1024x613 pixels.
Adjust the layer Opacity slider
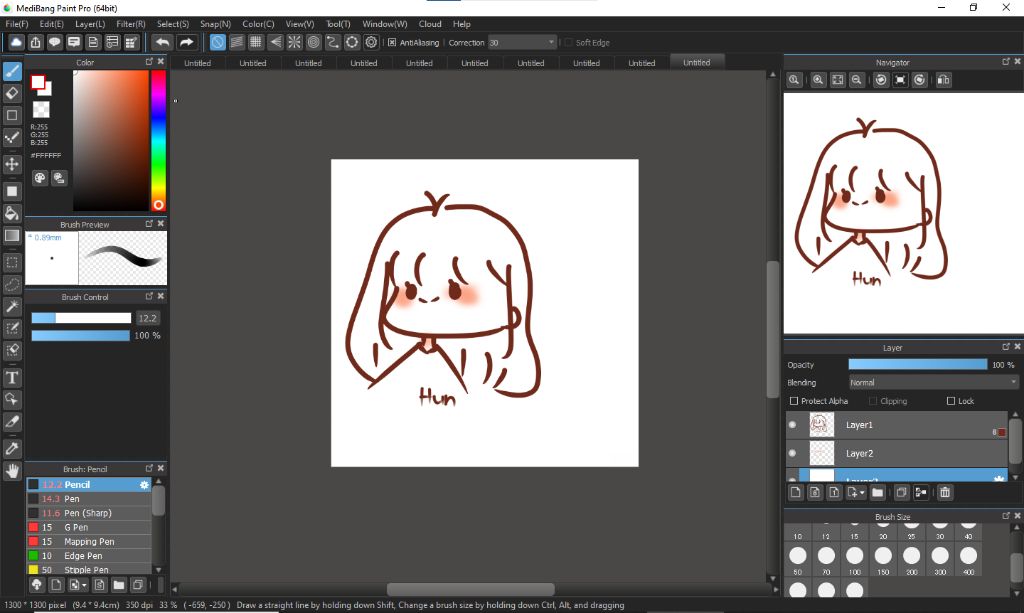click(x=918, y=364)
